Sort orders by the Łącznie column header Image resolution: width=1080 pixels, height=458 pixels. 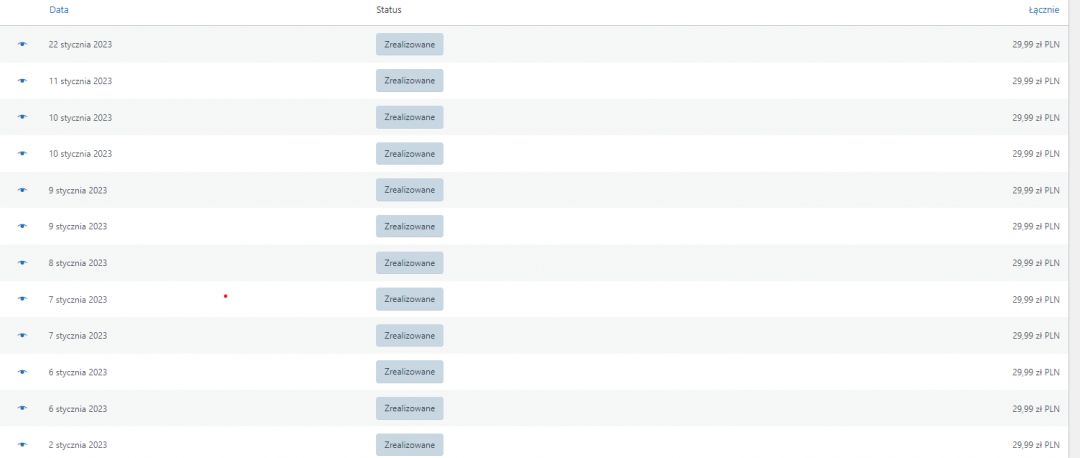[1044, 9]
